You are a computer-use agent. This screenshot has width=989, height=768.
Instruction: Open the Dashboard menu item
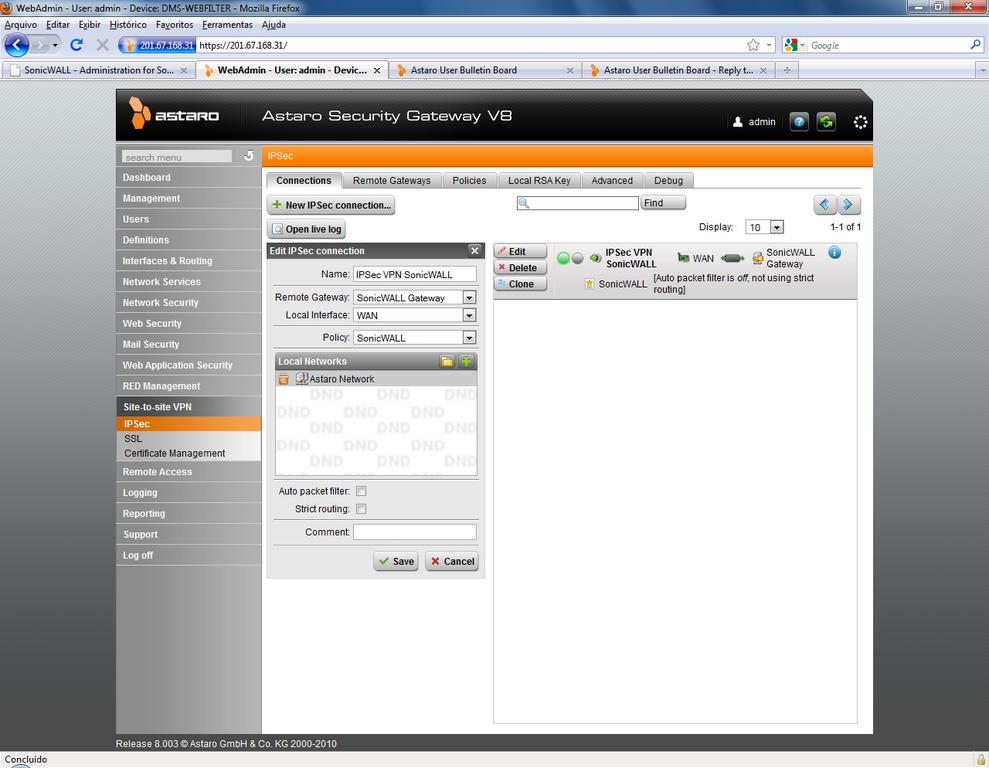click(x=189, y=178)
